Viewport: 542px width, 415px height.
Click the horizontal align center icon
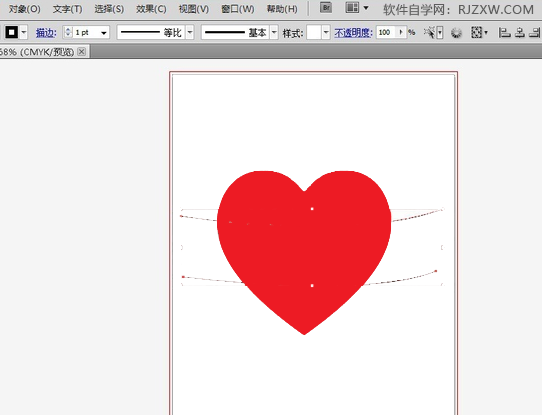(520, 32)
